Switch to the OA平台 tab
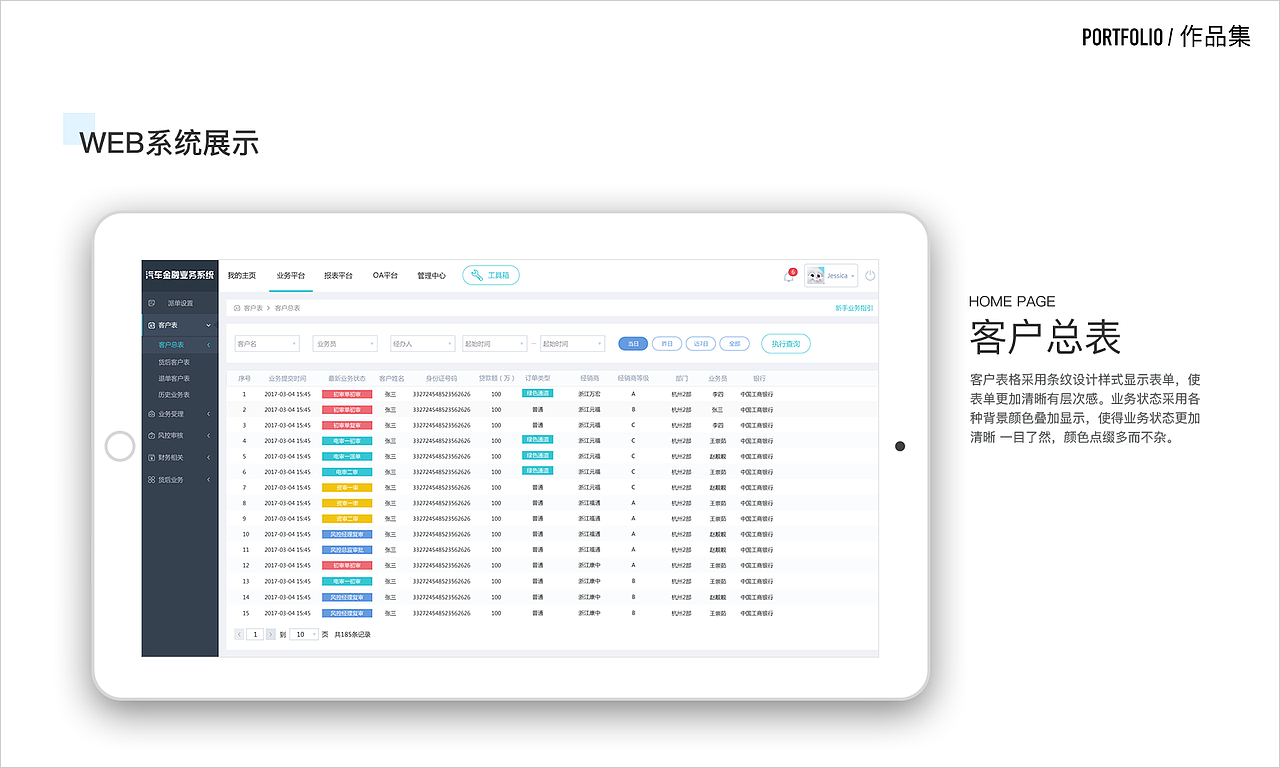 [x=385, y=275]
